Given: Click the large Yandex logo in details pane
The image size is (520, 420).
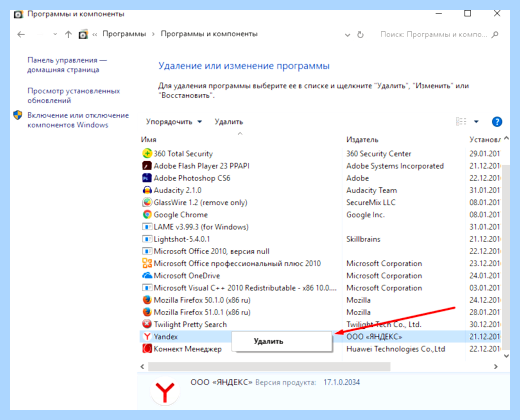Looking at the screenshot, I should (x=165, y=392).
